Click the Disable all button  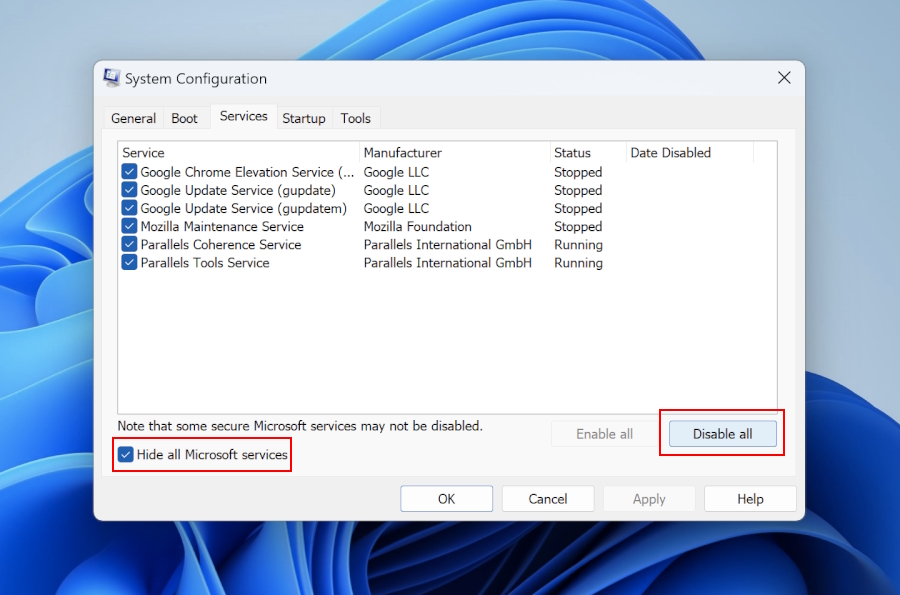[x=722, y=433]
